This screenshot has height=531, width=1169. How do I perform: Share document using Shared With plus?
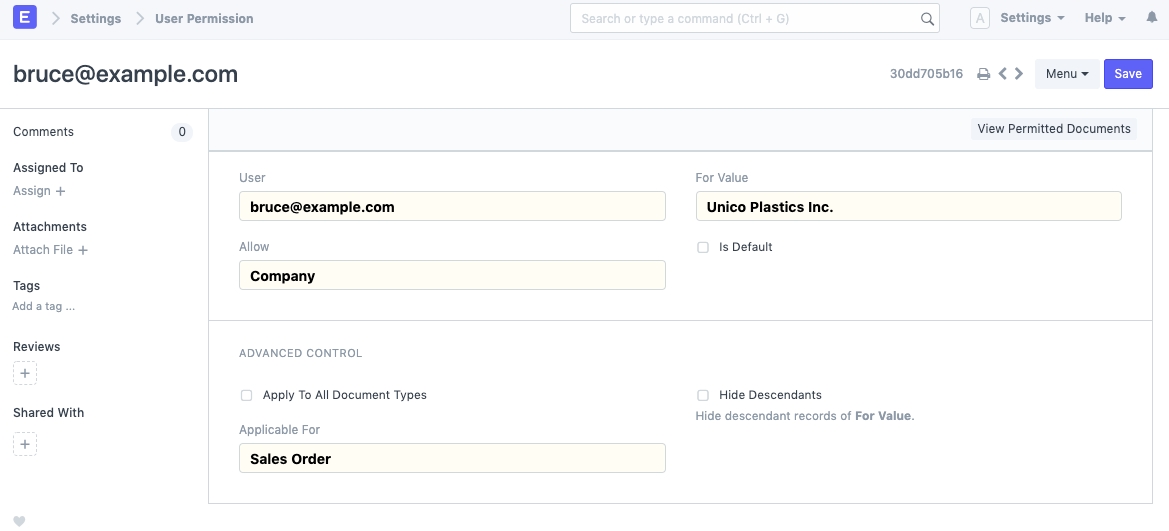(25, 444)
